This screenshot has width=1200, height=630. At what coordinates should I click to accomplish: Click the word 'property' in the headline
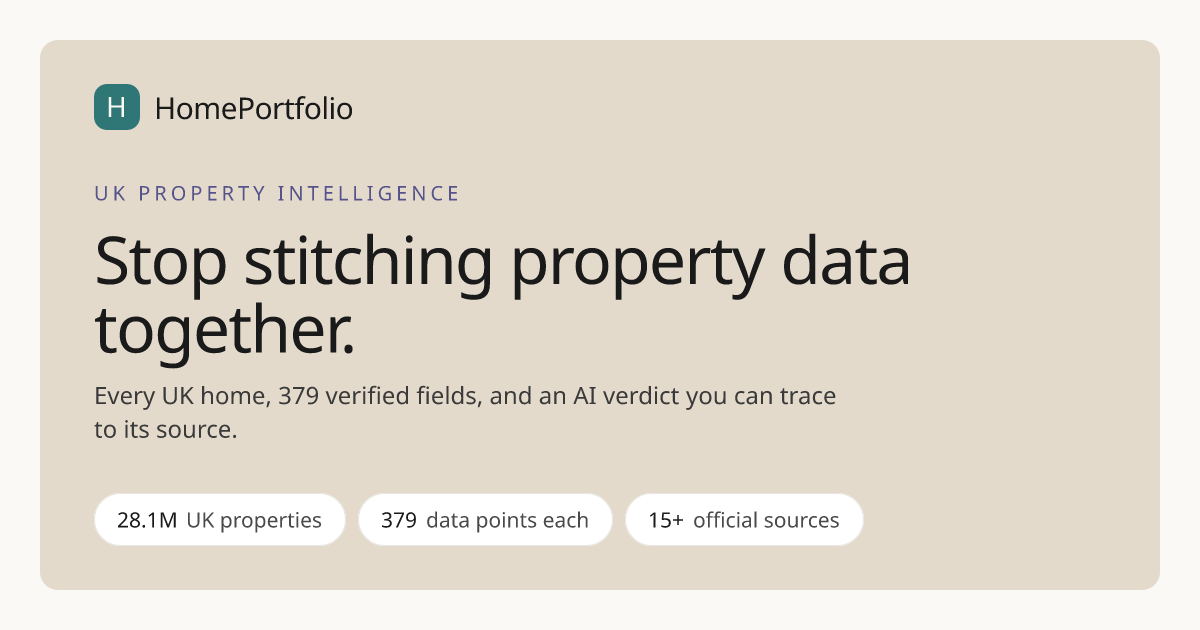click(x=638, y=265)
